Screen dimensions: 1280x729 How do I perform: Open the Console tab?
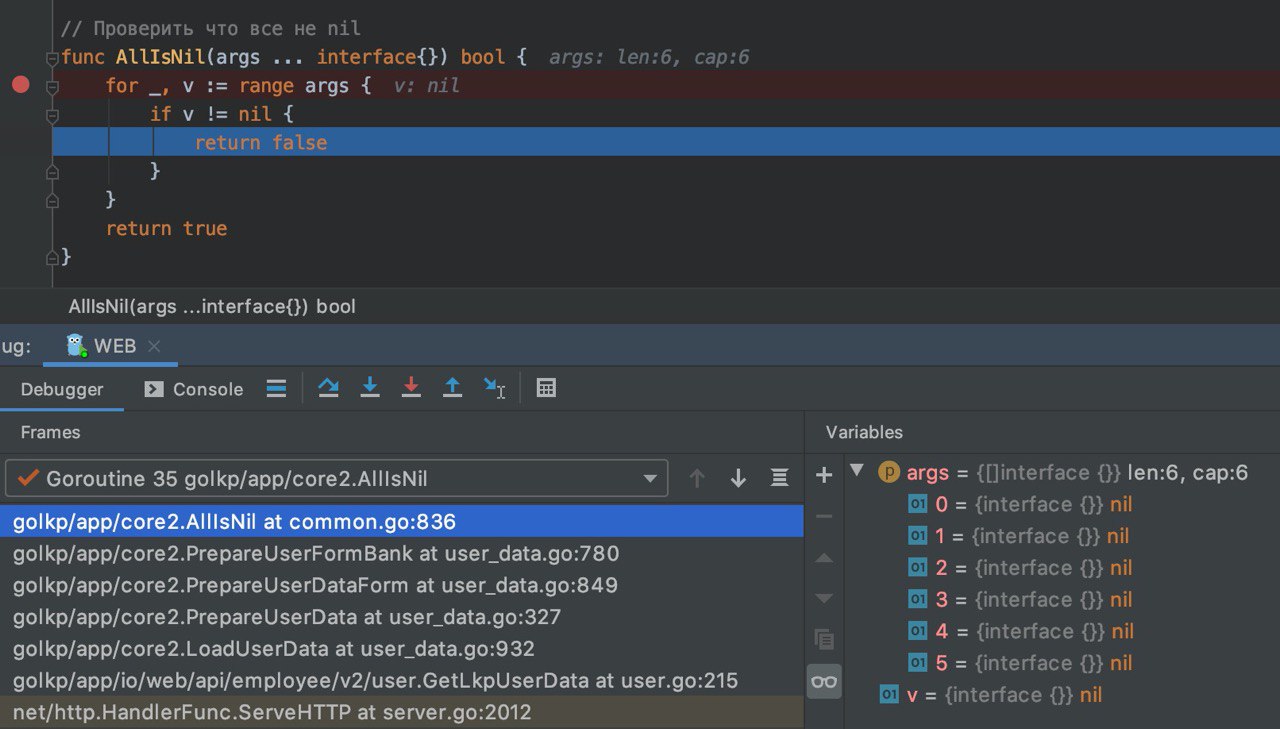(x=194, y=389)
